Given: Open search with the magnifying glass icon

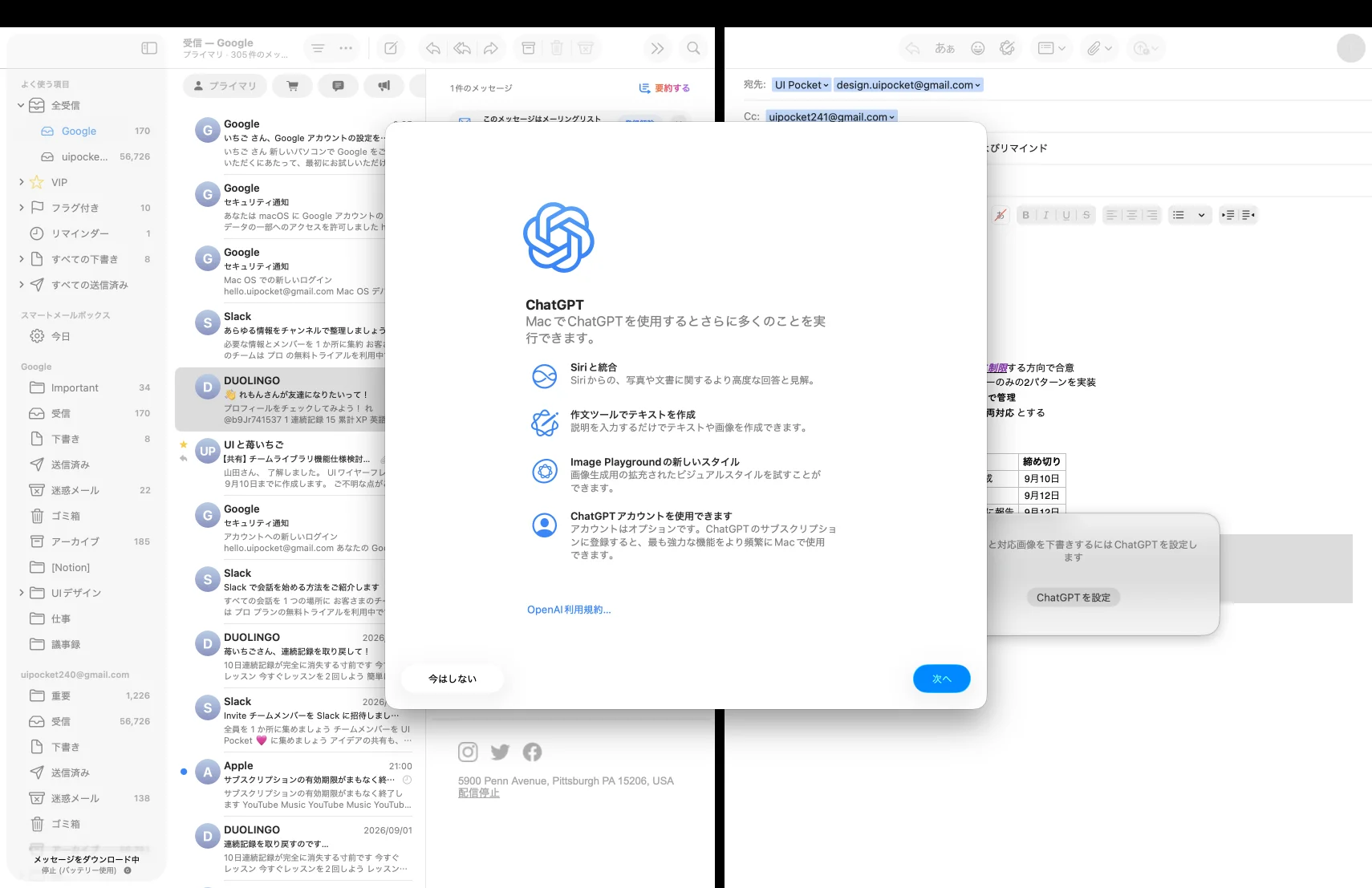Looking at the screenshot, I should pos(693,48).
